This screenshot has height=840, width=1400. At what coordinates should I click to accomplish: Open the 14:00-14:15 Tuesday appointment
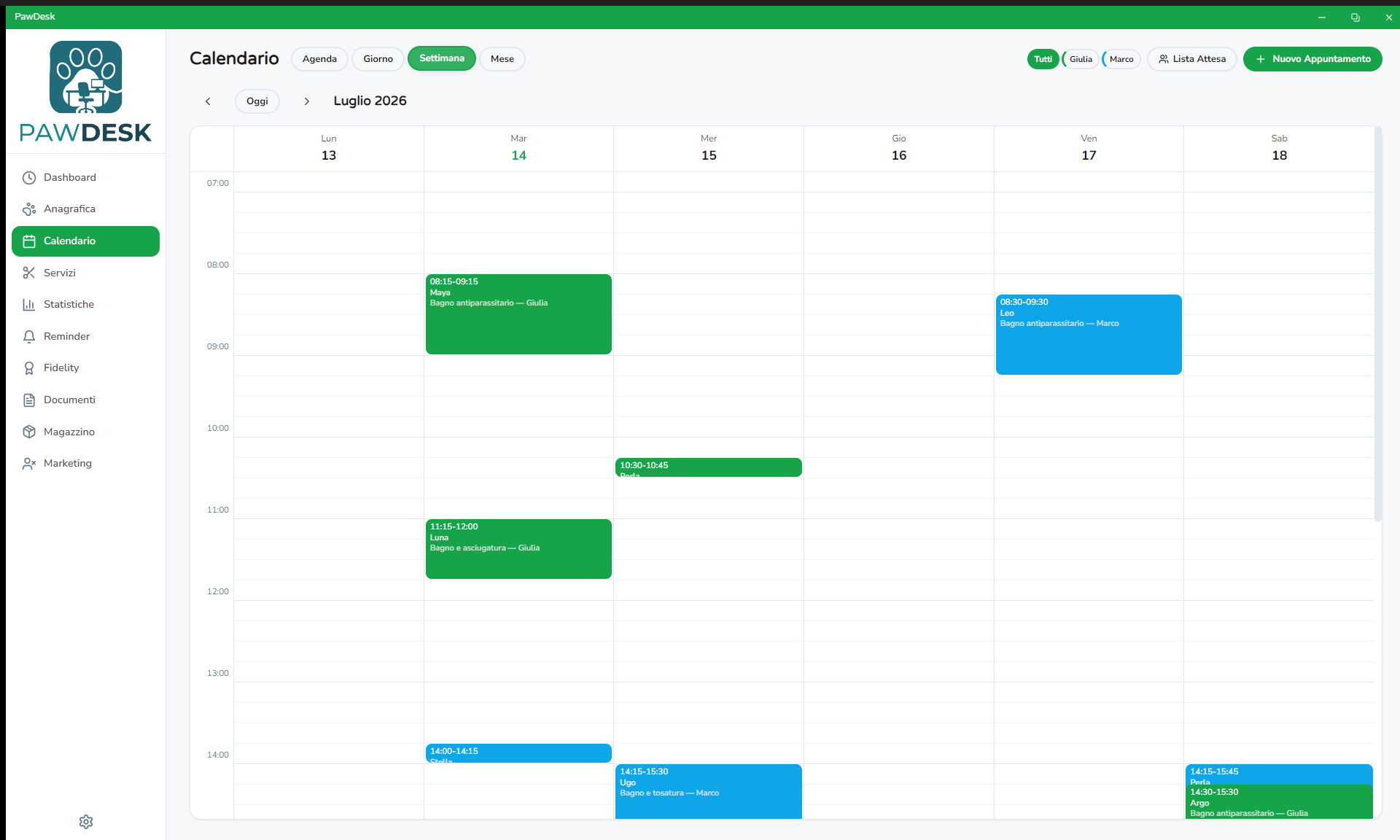(x=518, y=753)
